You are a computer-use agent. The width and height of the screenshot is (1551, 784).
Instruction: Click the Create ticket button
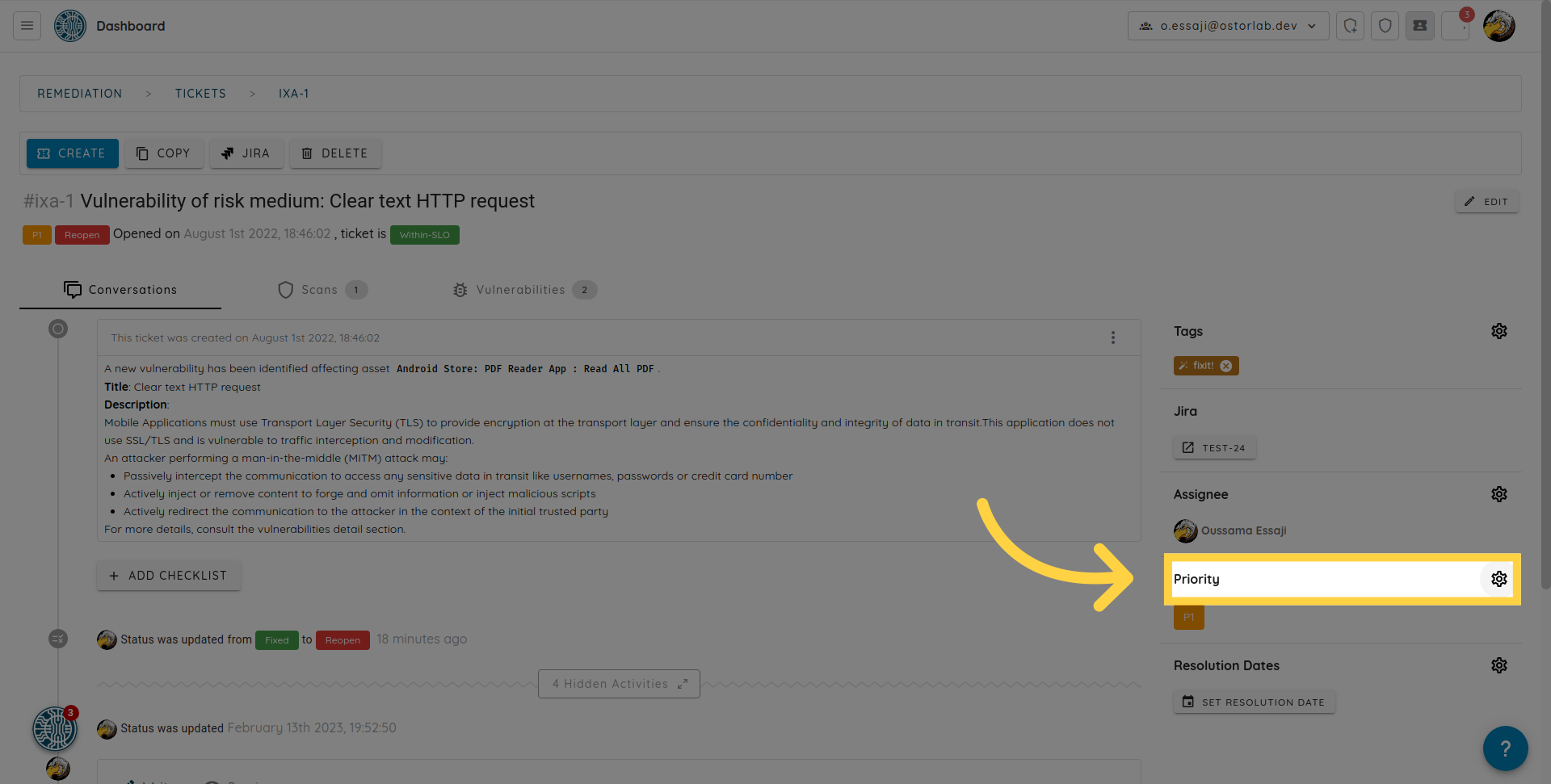point(72,153)
